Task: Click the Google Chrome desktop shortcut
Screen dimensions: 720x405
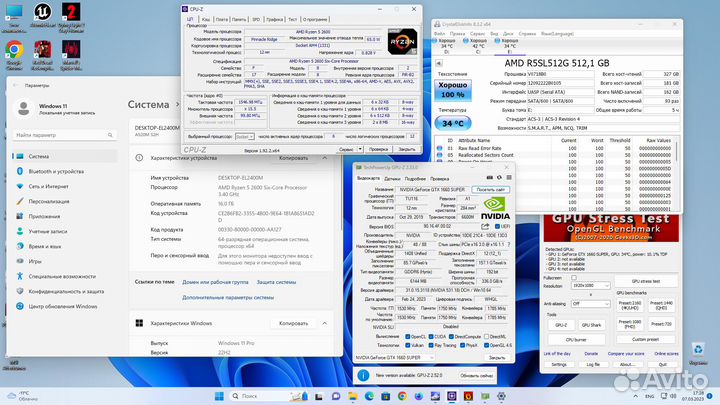Action: (x=14, y=55)
